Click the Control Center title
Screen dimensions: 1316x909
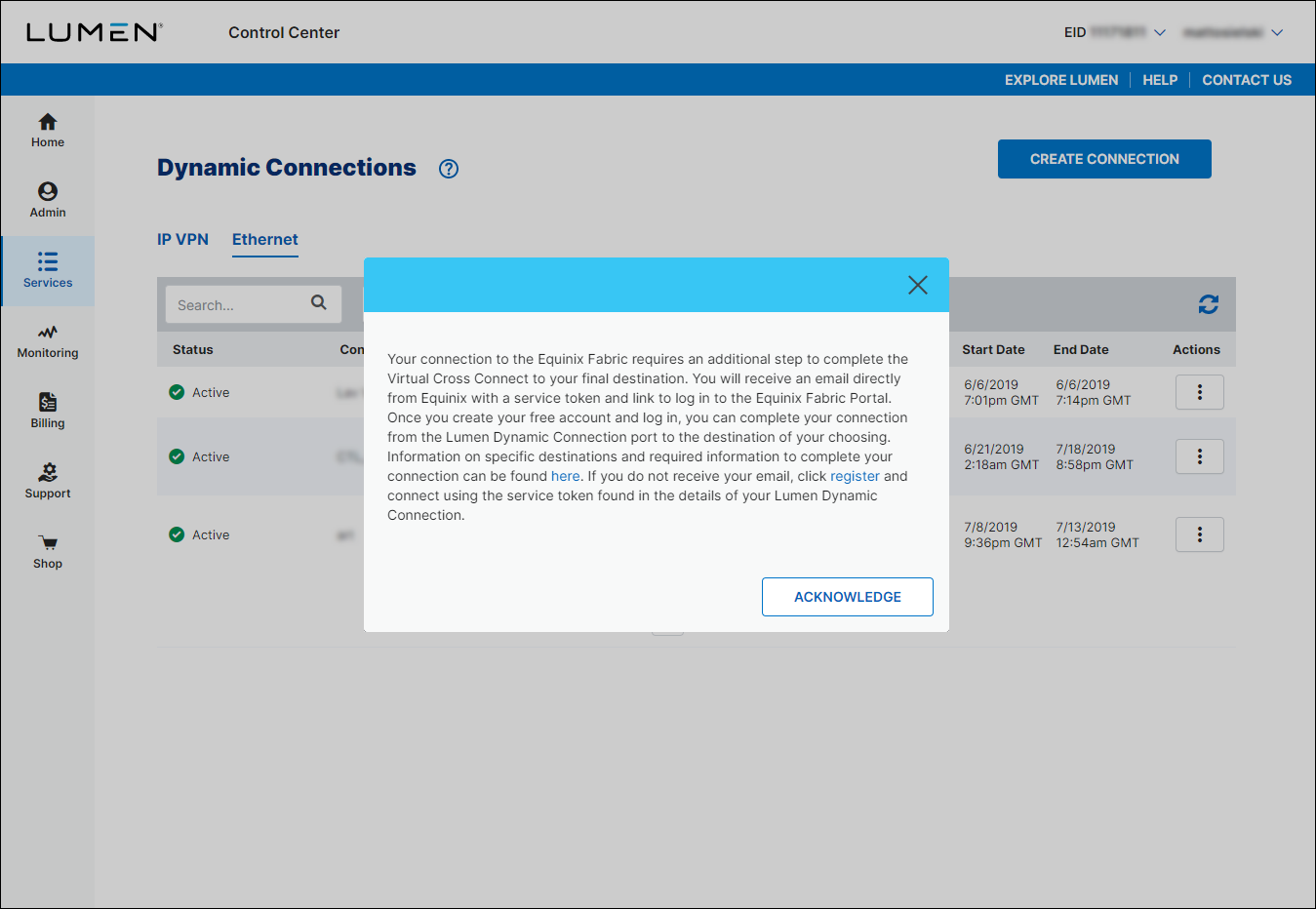tap(284, 32)
